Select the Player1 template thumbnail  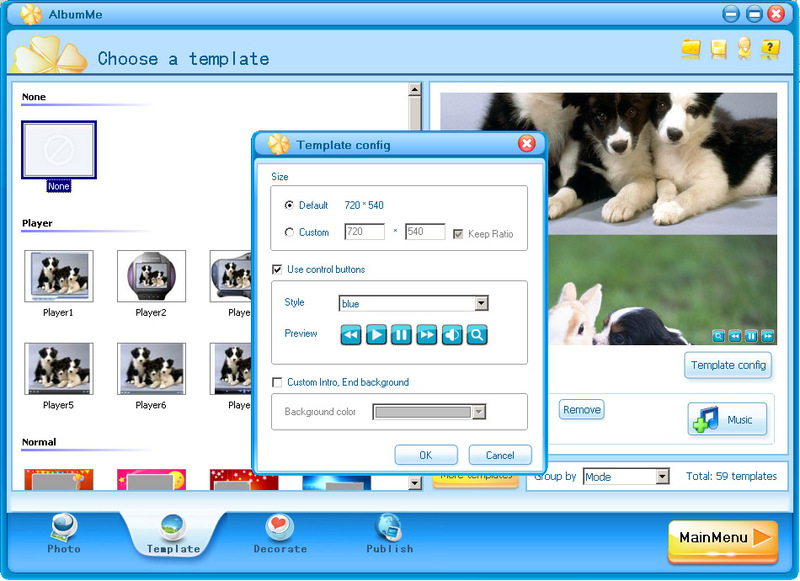(59, 276)
